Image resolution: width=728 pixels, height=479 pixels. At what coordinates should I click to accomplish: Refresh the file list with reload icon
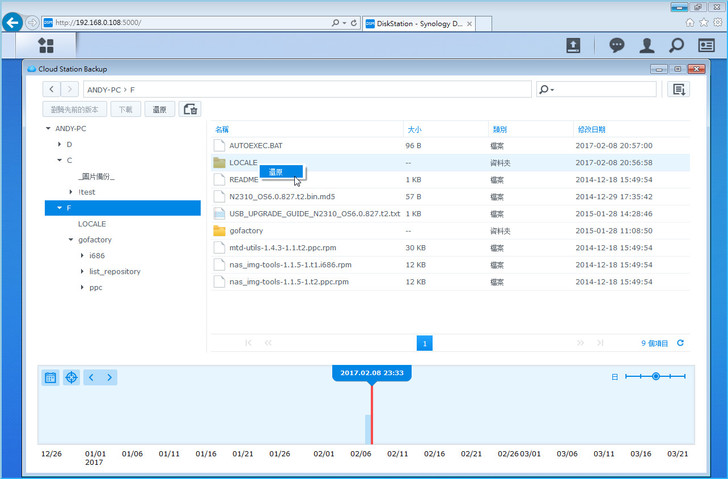pyautogui.click(x=681, y=343)
